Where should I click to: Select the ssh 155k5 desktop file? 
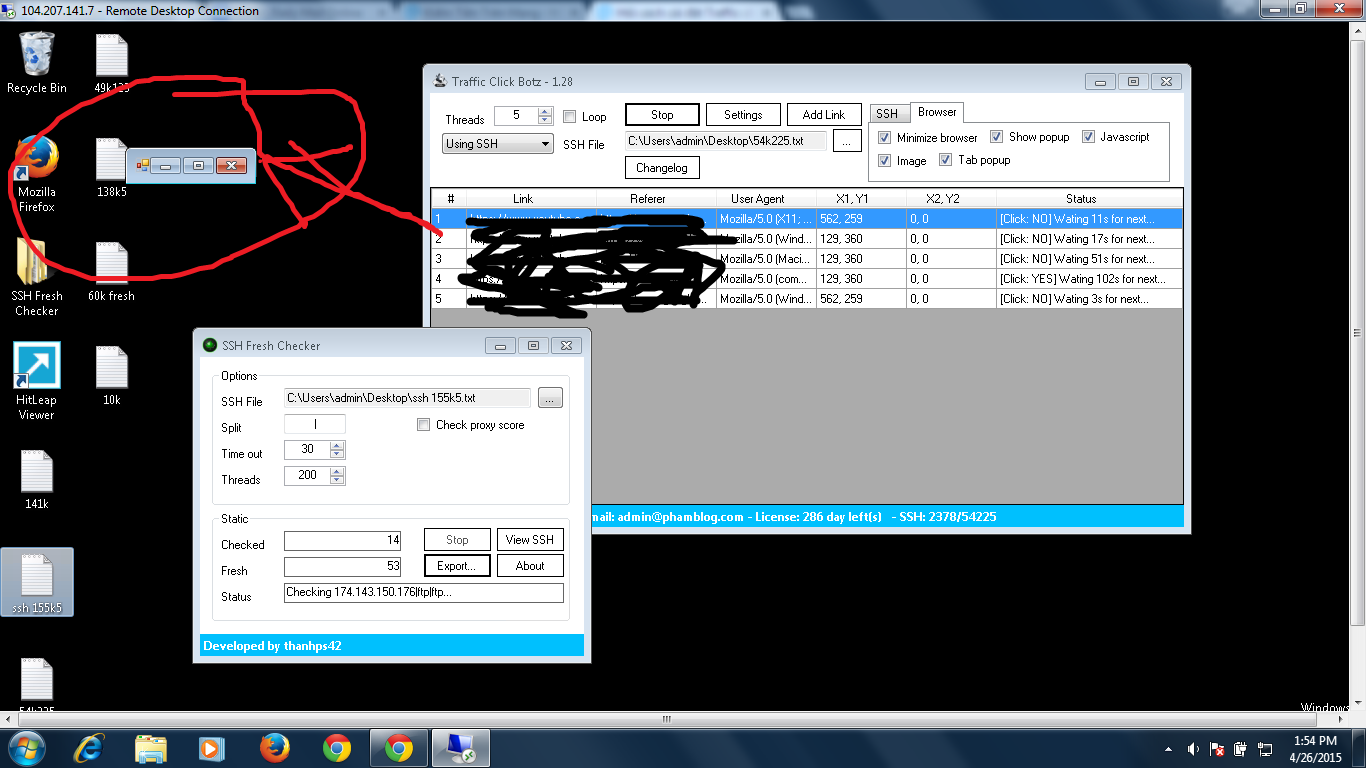(37, 582)
